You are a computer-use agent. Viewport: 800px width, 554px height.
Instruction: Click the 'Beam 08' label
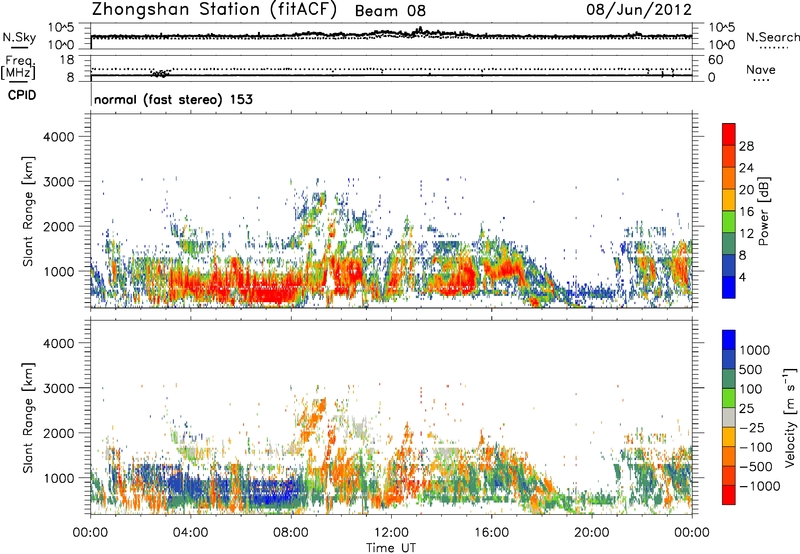[x=390, y=11]
